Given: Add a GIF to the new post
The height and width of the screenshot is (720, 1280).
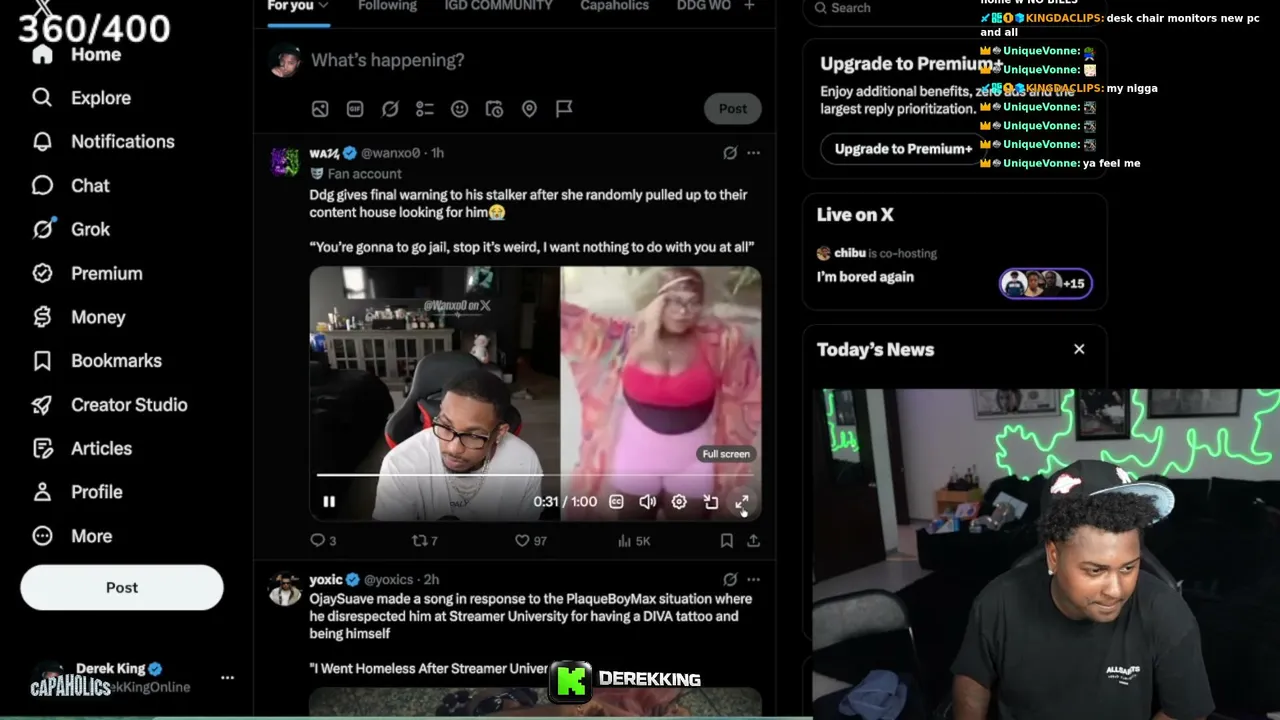Looking at the screenshot, I should (355, 109).
